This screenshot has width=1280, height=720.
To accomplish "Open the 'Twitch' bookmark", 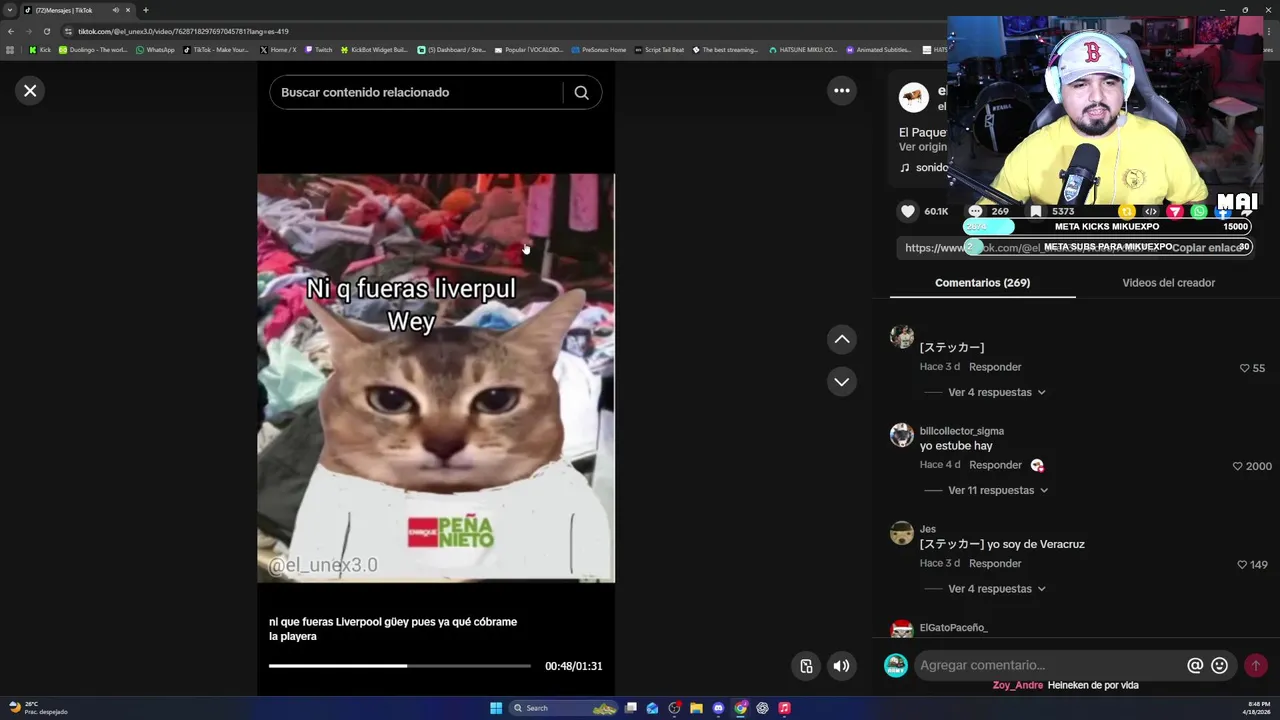I will pos(318,50).
